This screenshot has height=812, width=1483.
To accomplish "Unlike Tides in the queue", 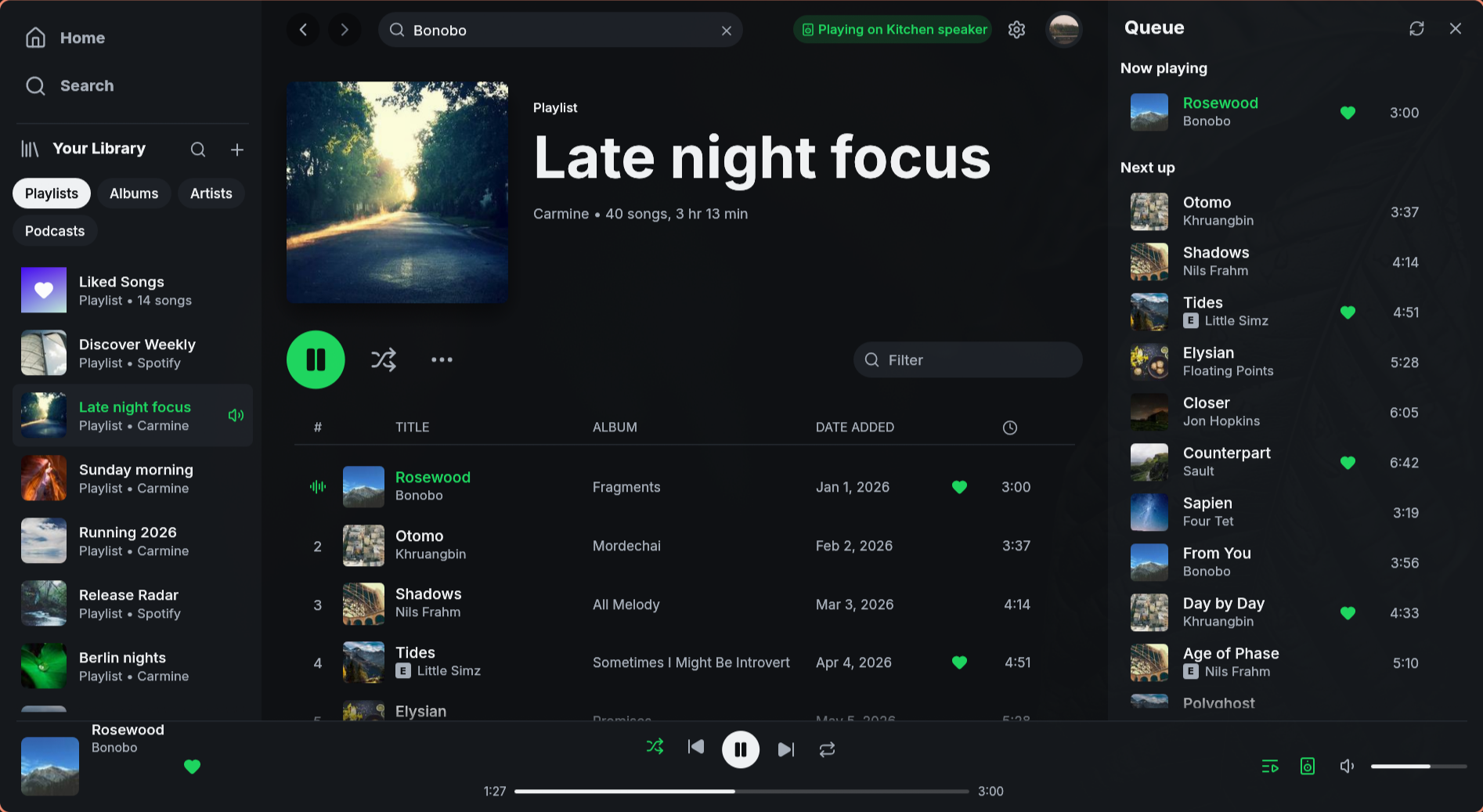I will tap(1348, 312).
